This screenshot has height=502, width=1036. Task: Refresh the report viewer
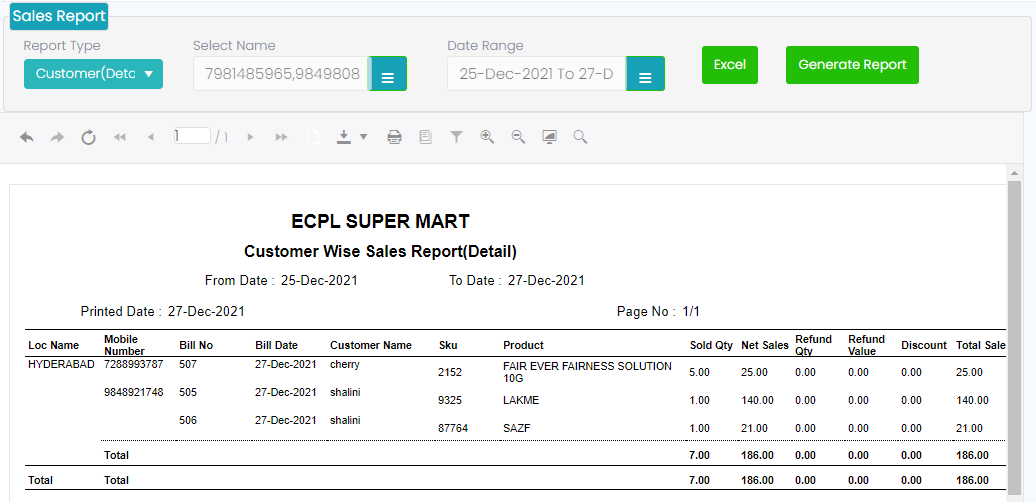[x=88, y=137]
